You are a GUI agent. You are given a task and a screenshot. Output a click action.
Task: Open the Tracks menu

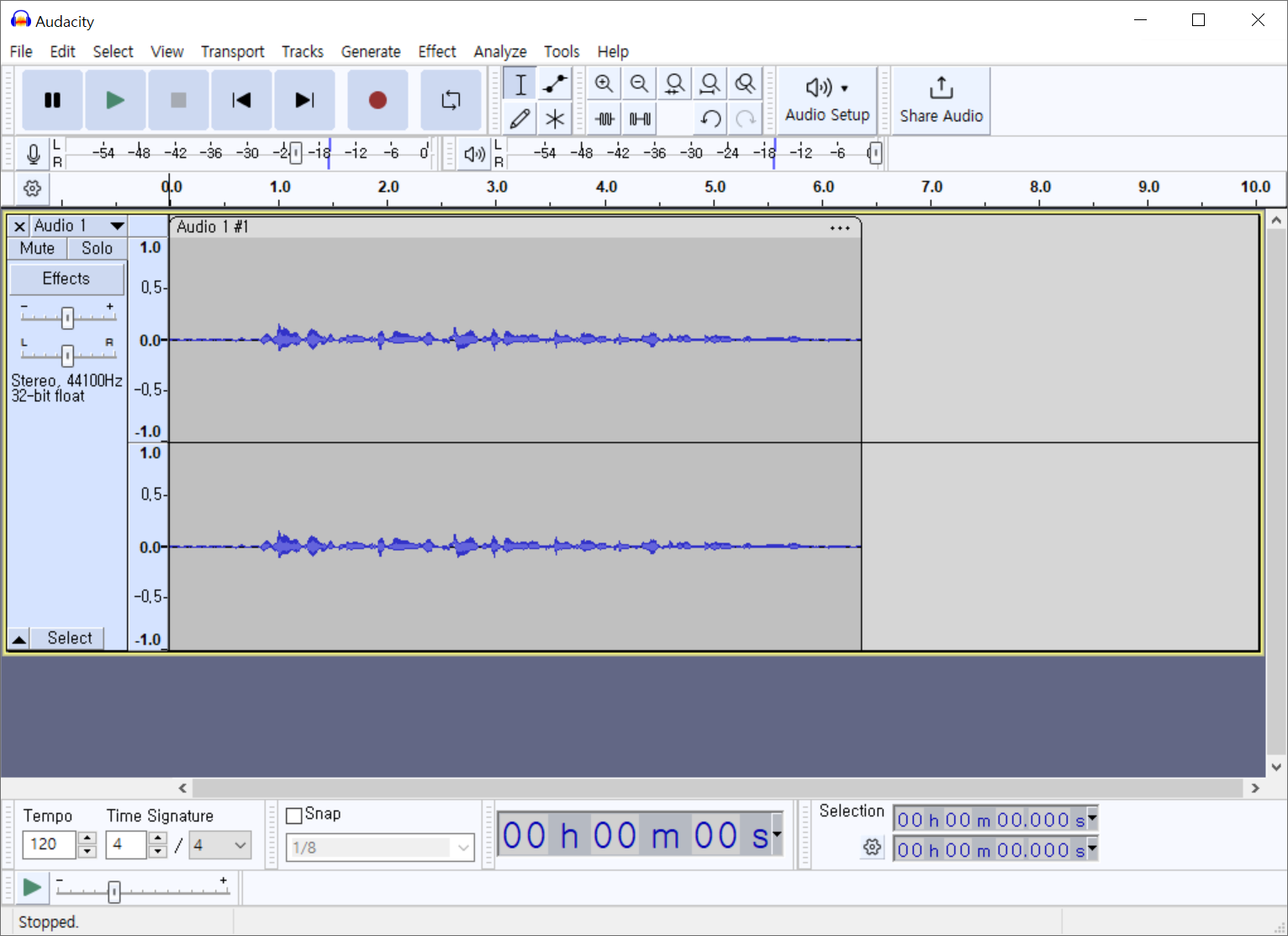tap(302, 51)
